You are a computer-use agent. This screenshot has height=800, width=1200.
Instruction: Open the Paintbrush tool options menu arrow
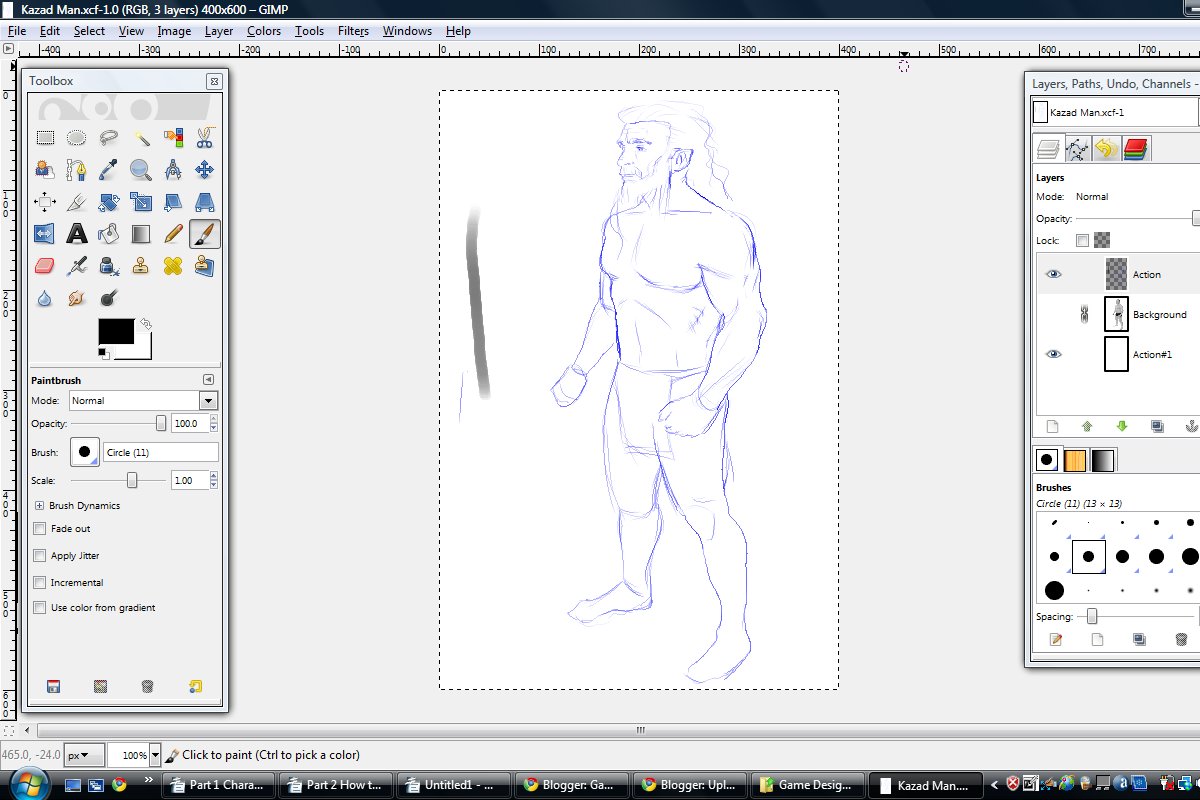(208, 380)
